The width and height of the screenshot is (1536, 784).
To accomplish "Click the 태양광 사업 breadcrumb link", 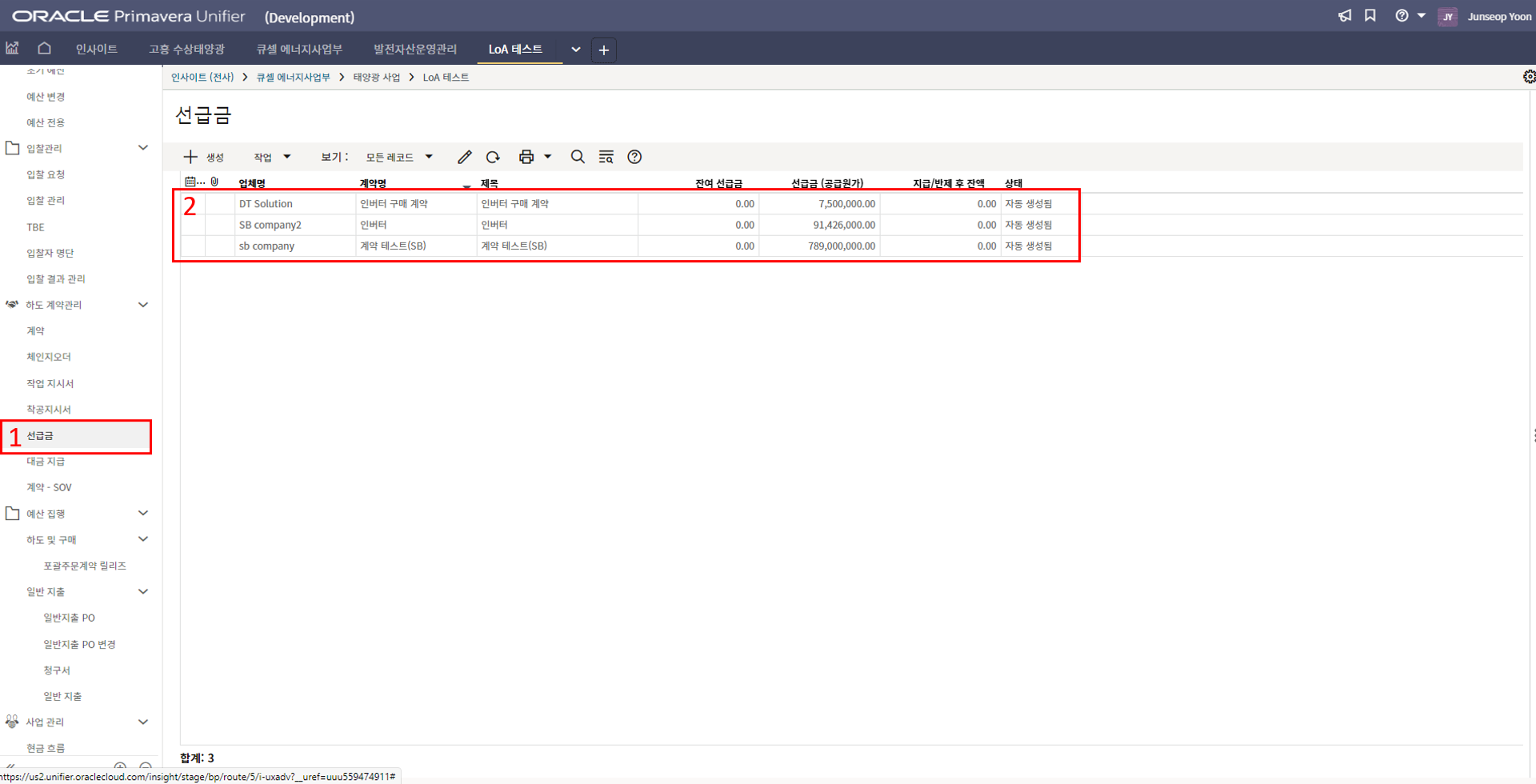I will click(376, 78).
